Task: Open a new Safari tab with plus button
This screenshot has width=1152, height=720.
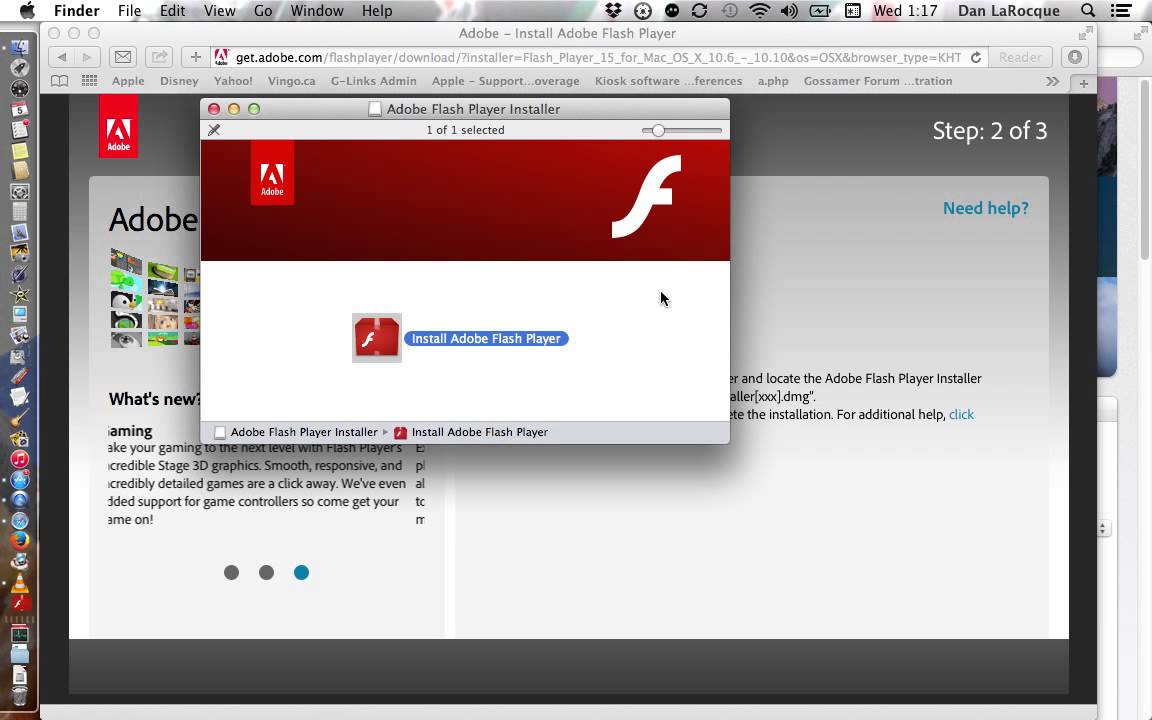Action: [1084, 83]
